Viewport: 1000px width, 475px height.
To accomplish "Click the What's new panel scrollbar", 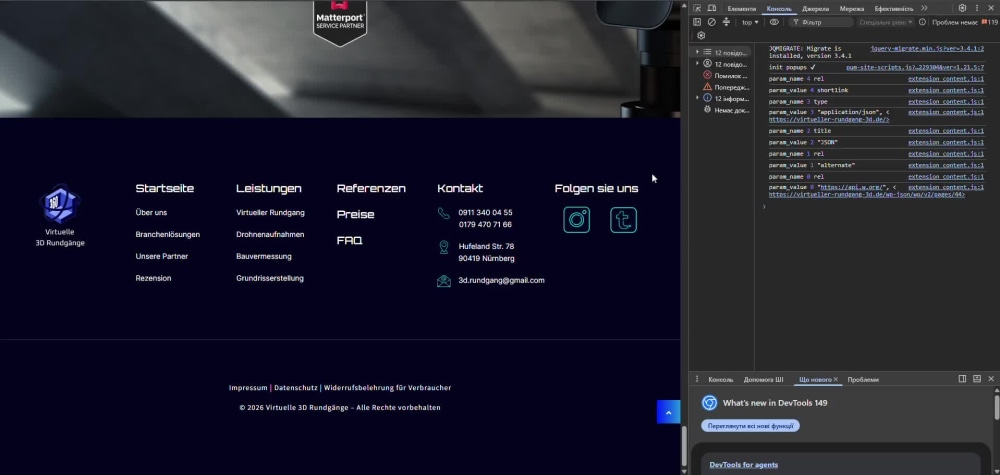I will coord(996,408).
